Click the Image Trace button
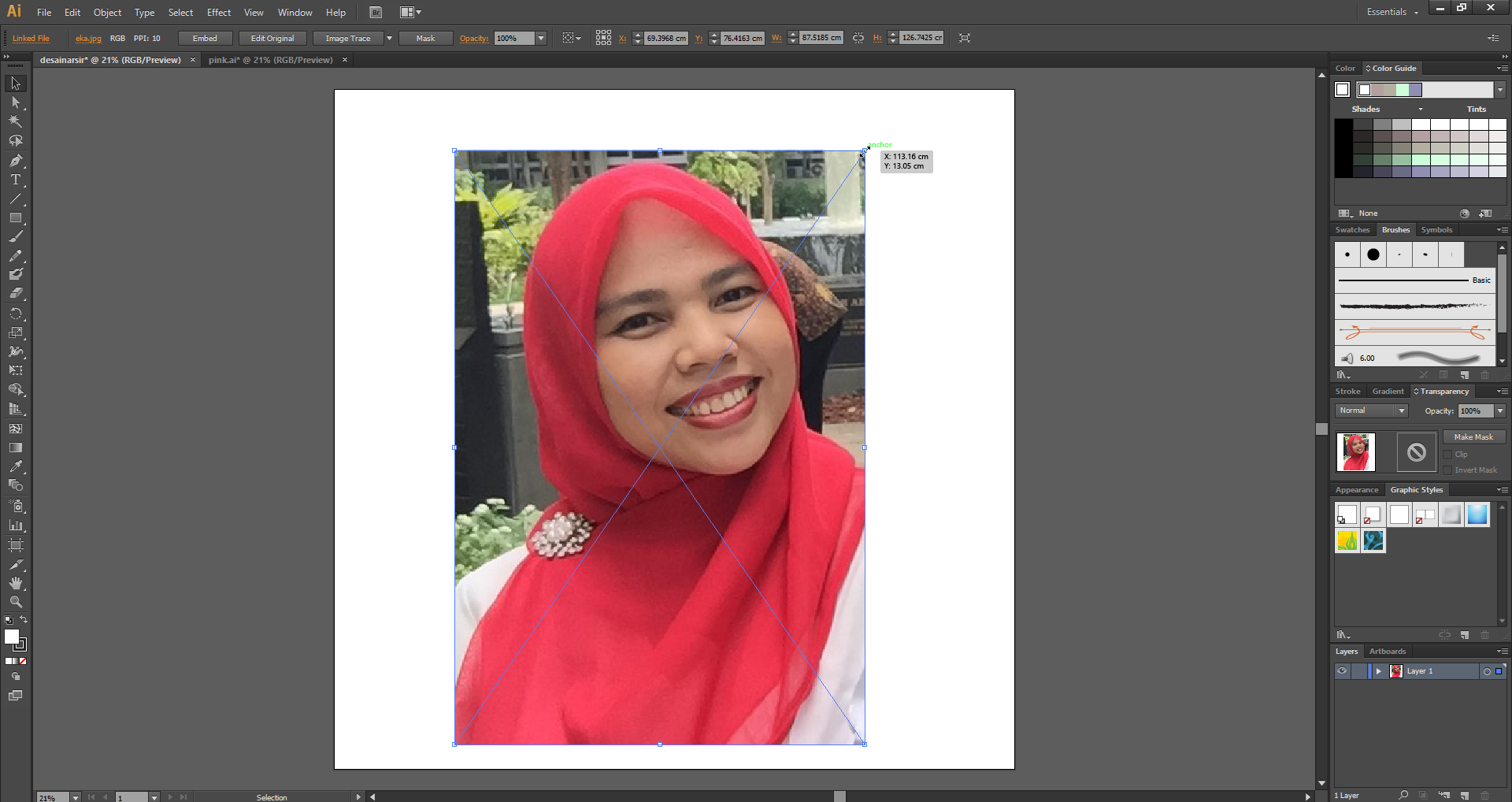The image size is (1512, 802). [348, 38]
